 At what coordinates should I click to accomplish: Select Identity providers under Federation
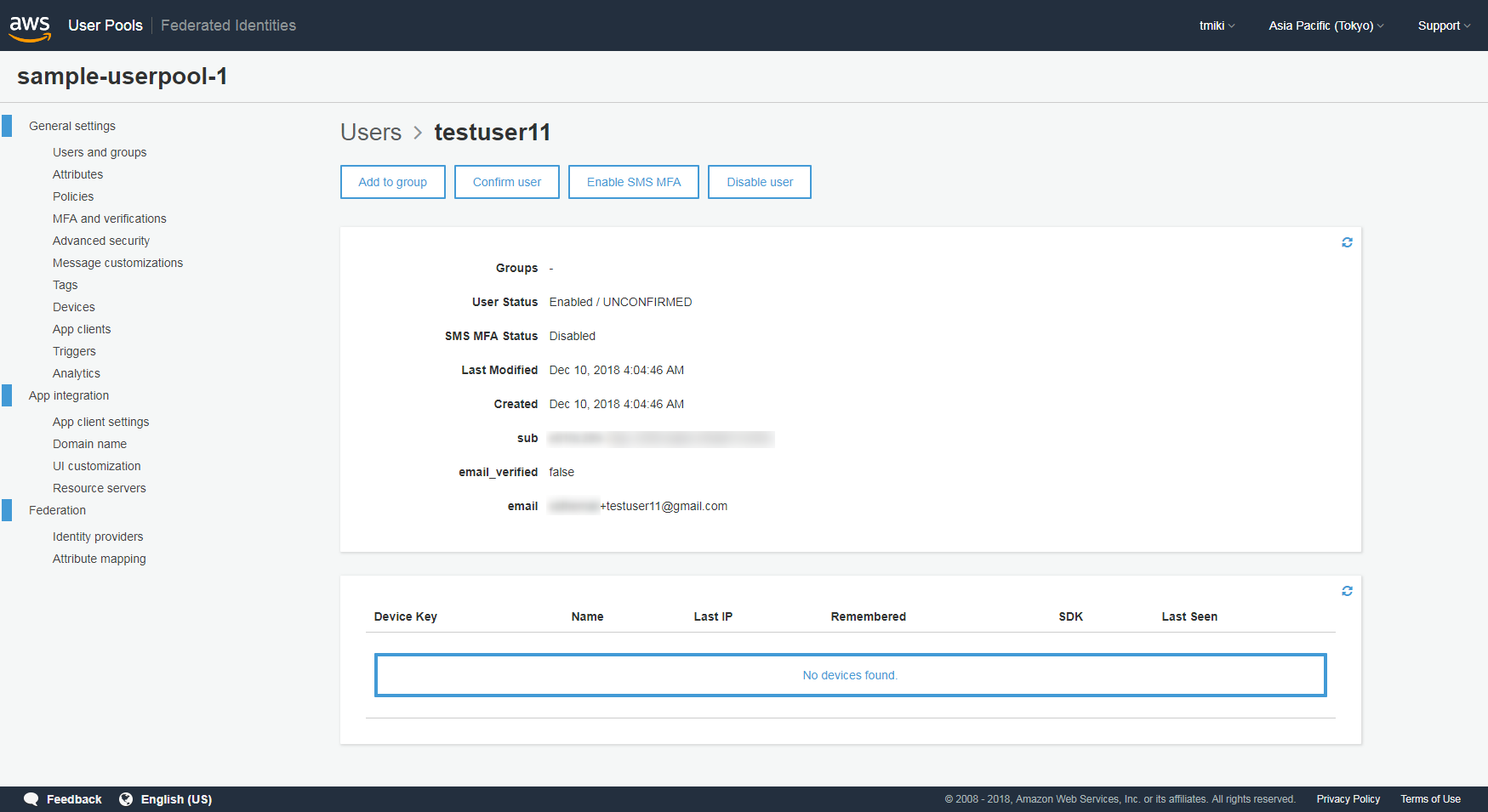[98, 537]
